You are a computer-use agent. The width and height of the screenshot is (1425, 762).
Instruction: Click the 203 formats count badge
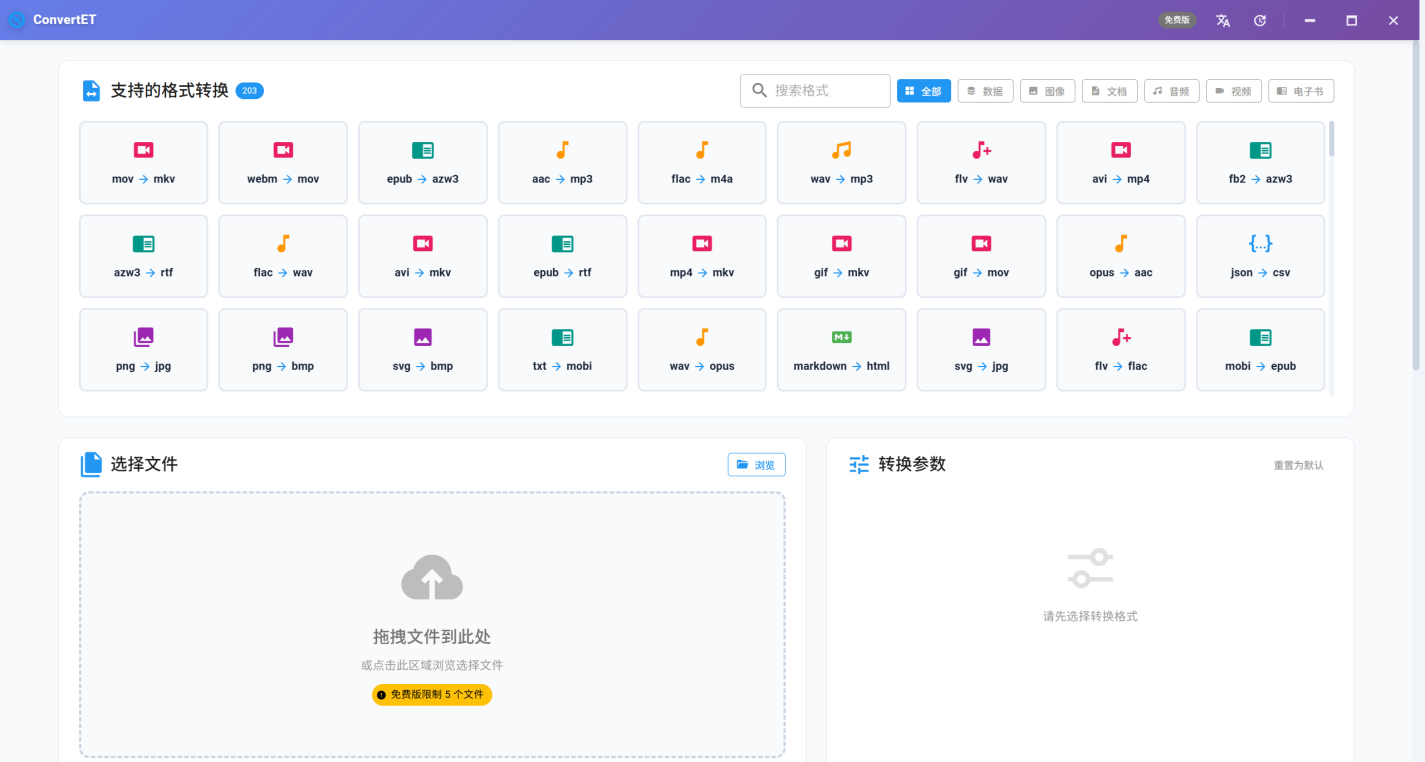(249, 90)
